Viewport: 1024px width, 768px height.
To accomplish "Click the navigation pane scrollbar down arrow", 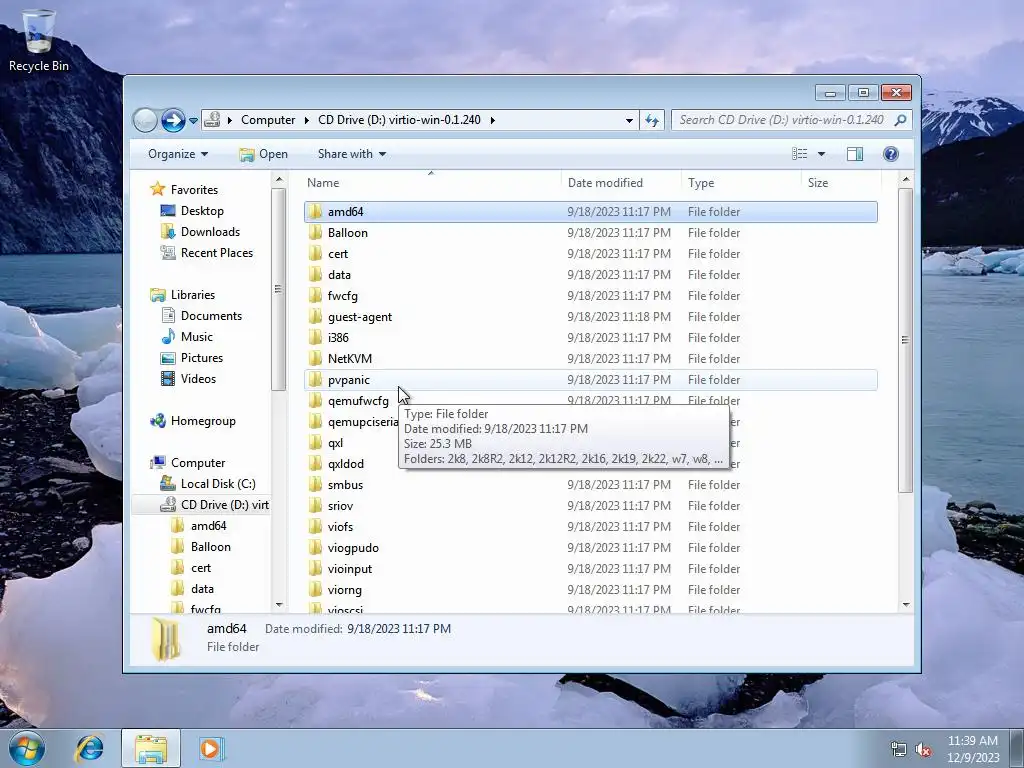I will point(279,605).
